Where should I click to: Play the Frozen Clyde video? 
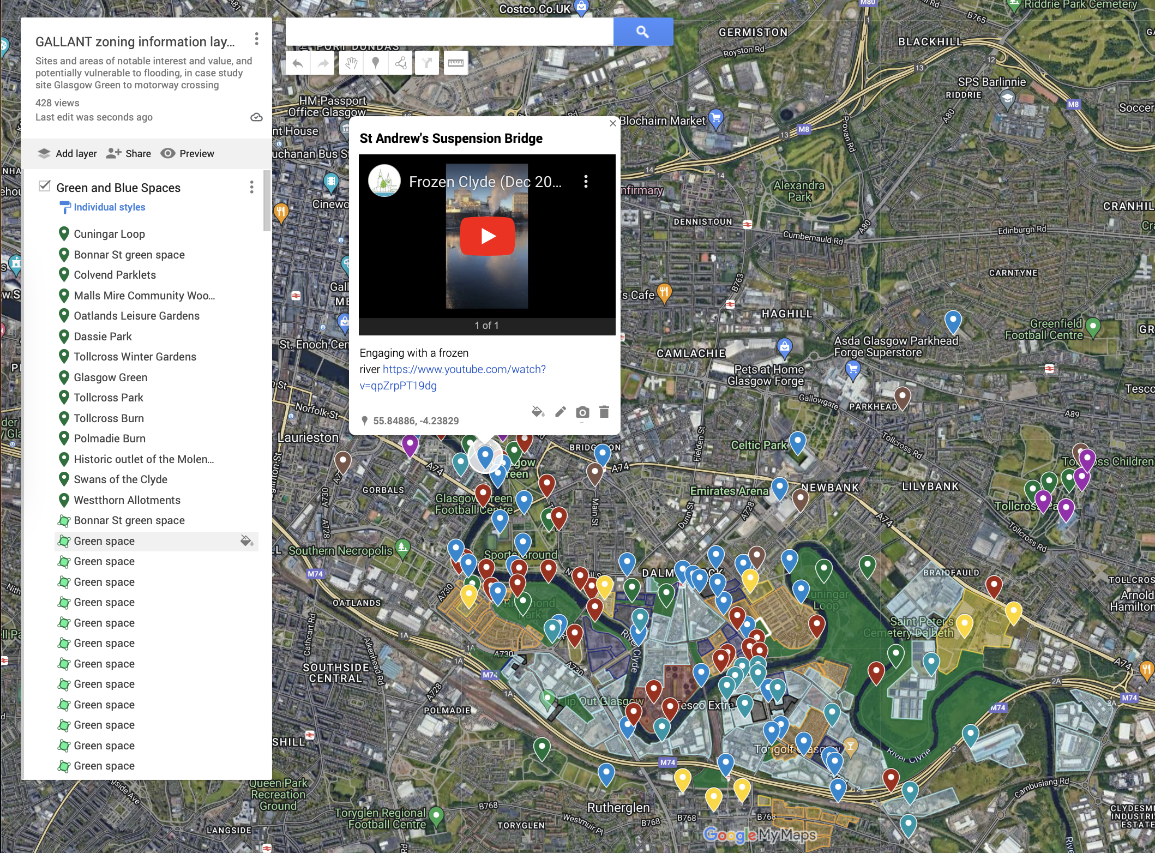click(x=487, y=236)
